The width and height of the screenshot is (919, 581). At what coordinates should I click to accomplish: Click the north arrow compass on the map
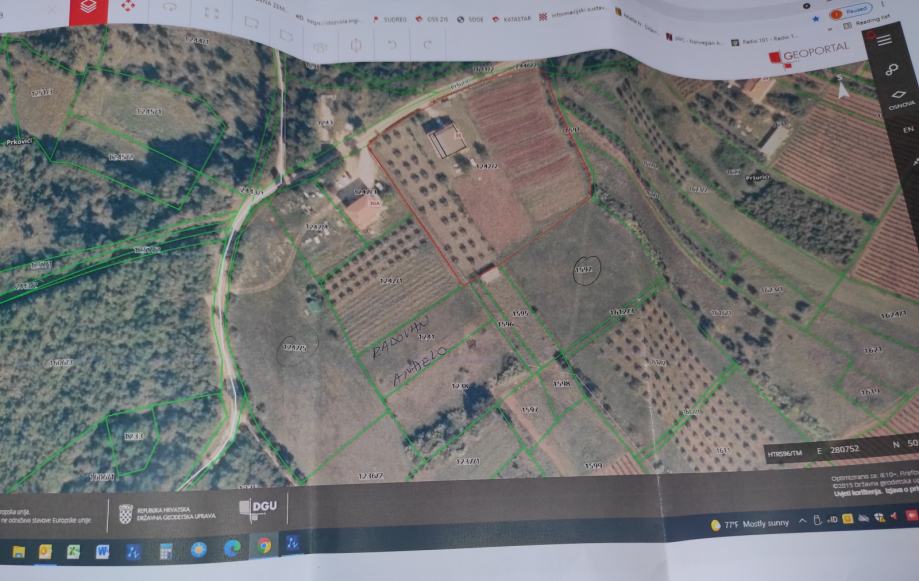pyautogui.click(x=842, y=87)
